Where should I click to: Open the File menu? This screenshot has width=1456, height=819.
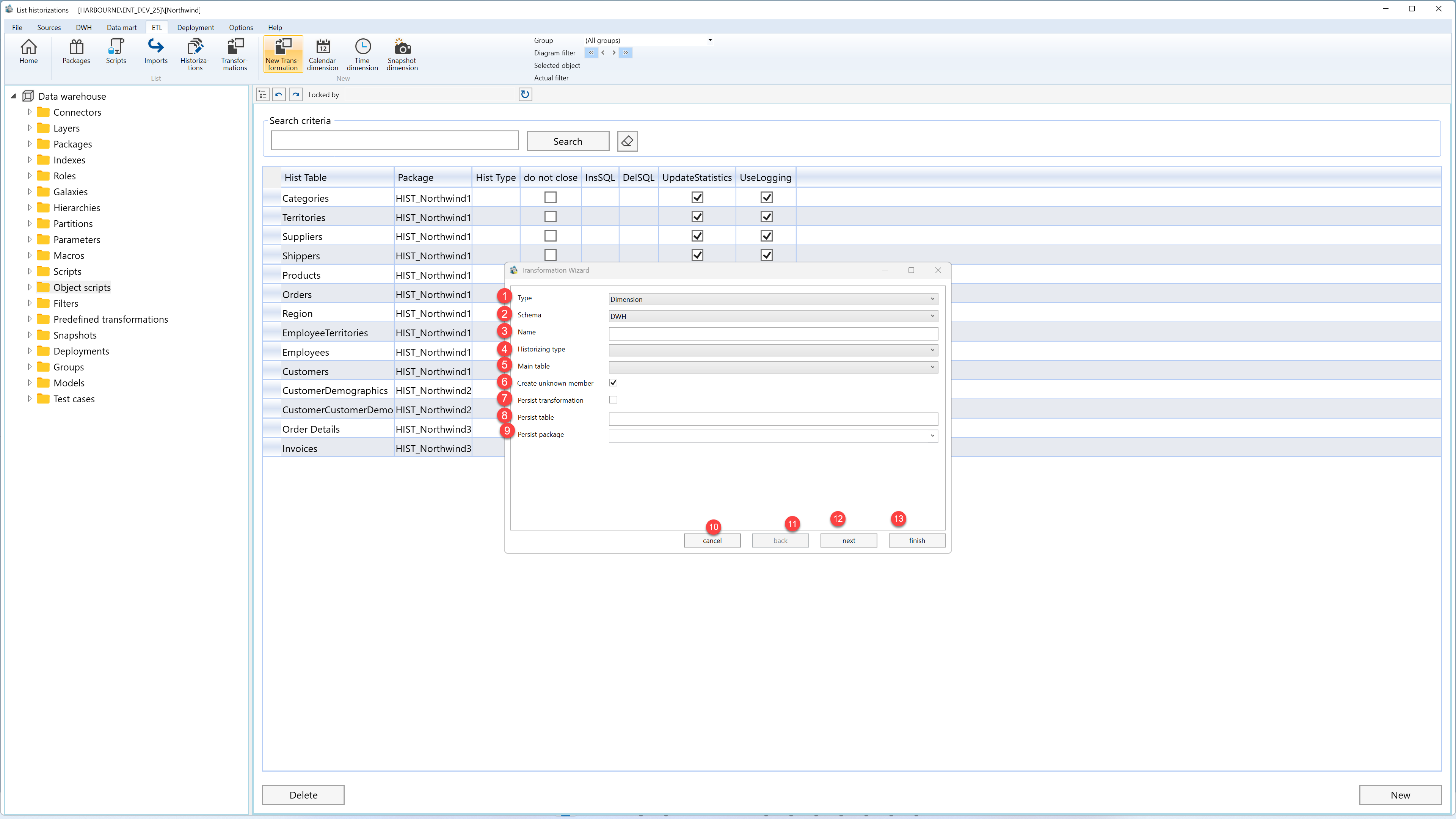(x=17, y=27)
